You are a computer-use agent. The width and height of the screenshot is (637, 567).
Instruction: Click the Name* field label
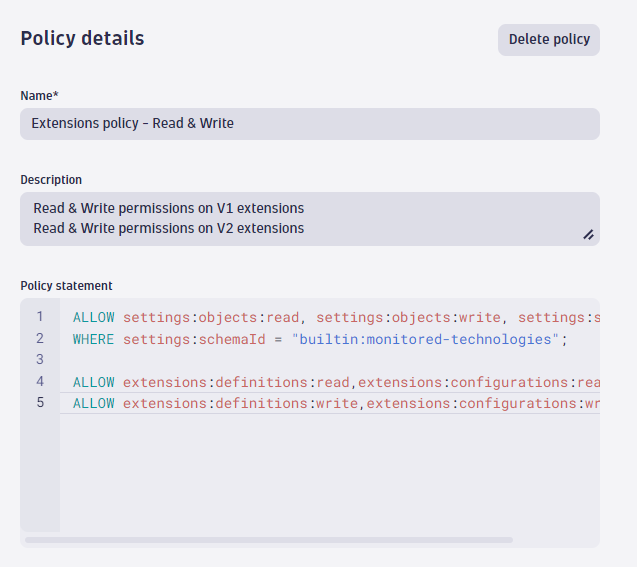point(39,96)
